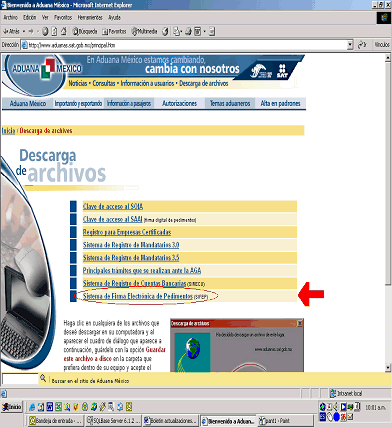This screenshot has height=428, width=392.
Task: Open Principales trámites ante la AGA link
Action: click(x=142, y=270)
